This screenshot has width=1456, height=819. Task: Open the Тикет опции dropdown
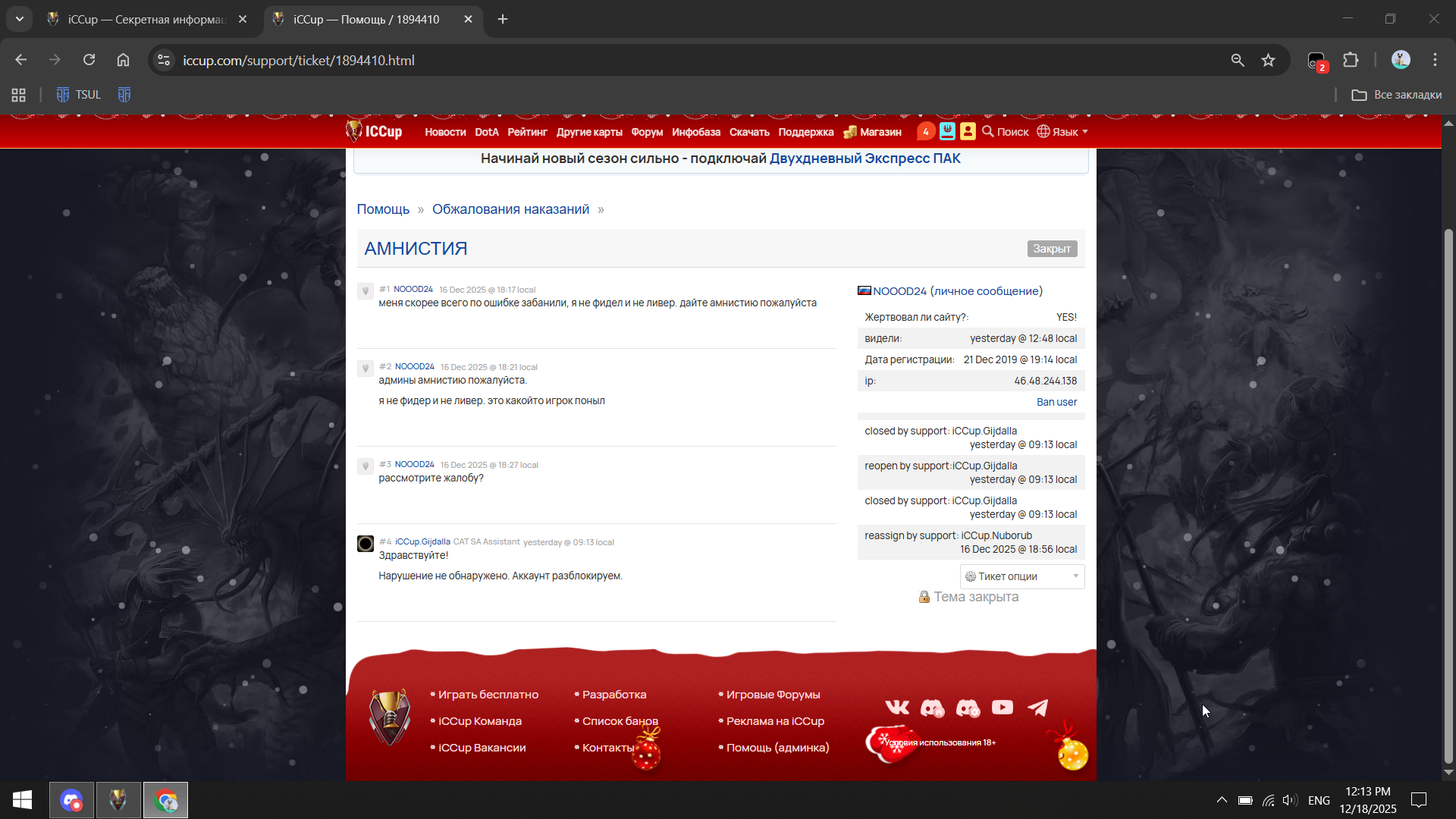coord(1021,576)
